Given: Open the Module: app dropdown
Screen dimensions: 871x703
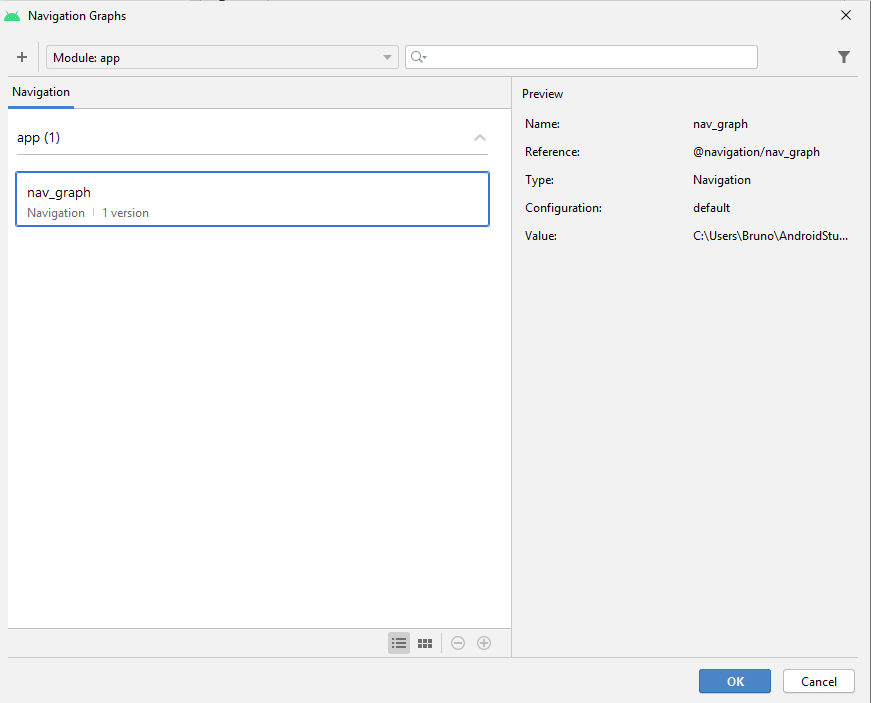Looking at the screenshot, I should [222, 57].
